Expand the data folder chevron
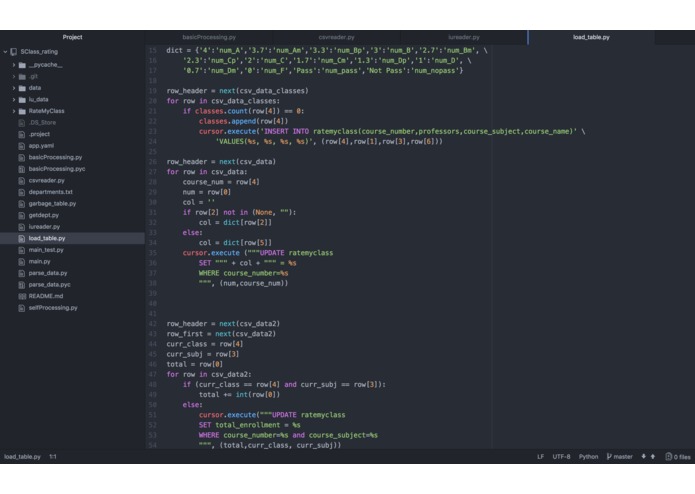Screen dimensions: 695x494 14,88
